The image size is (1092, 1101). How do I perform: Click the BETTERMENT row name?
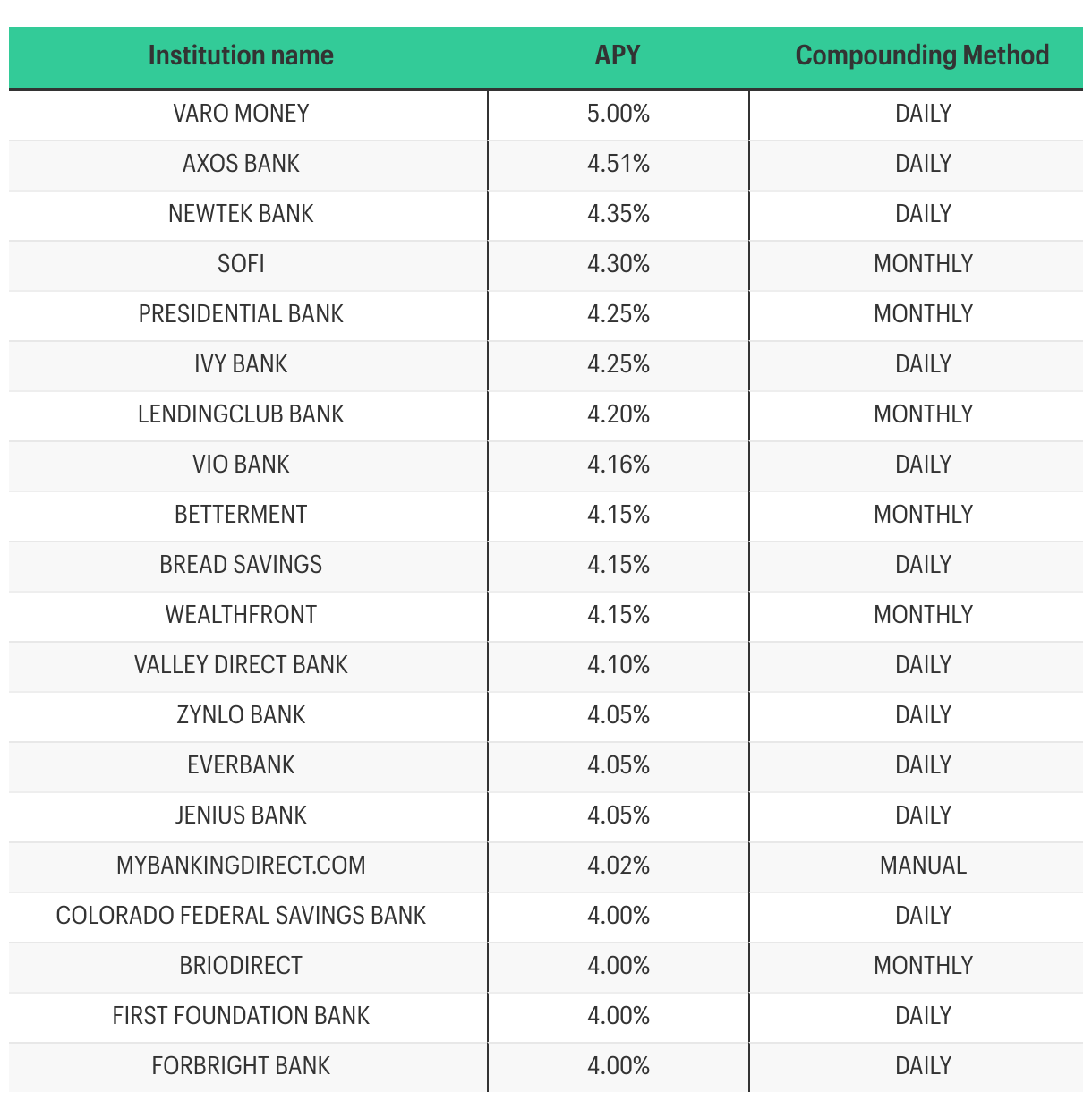pos(241,515)
